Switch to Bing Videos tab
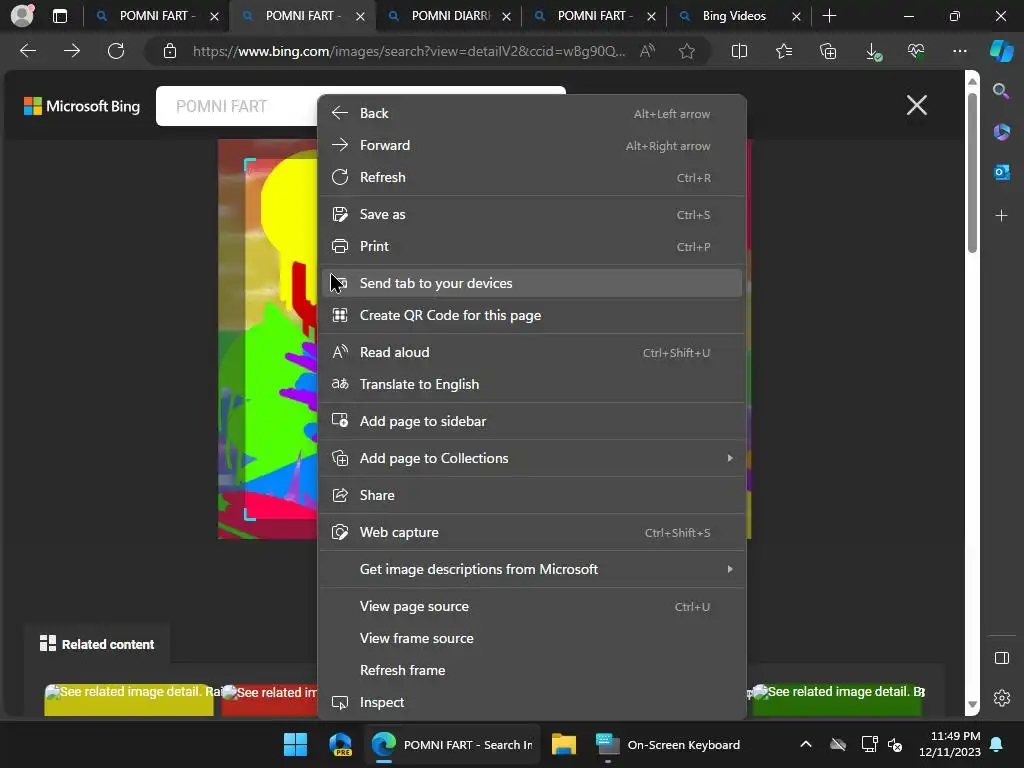The width and height of the screenshot is (1024, 768). coord(734,16)
